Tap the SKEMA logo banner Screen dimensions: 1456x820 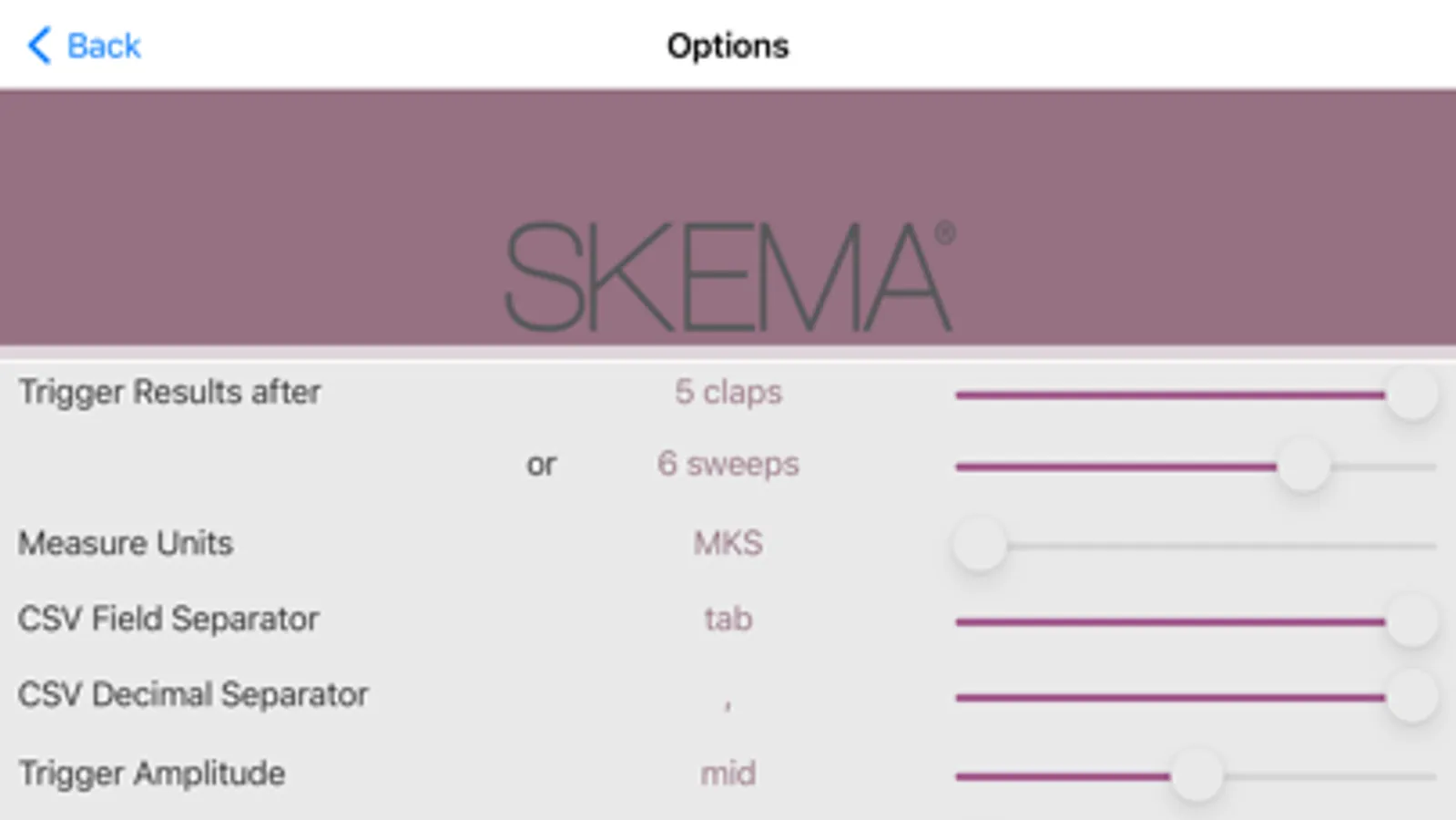728,273
